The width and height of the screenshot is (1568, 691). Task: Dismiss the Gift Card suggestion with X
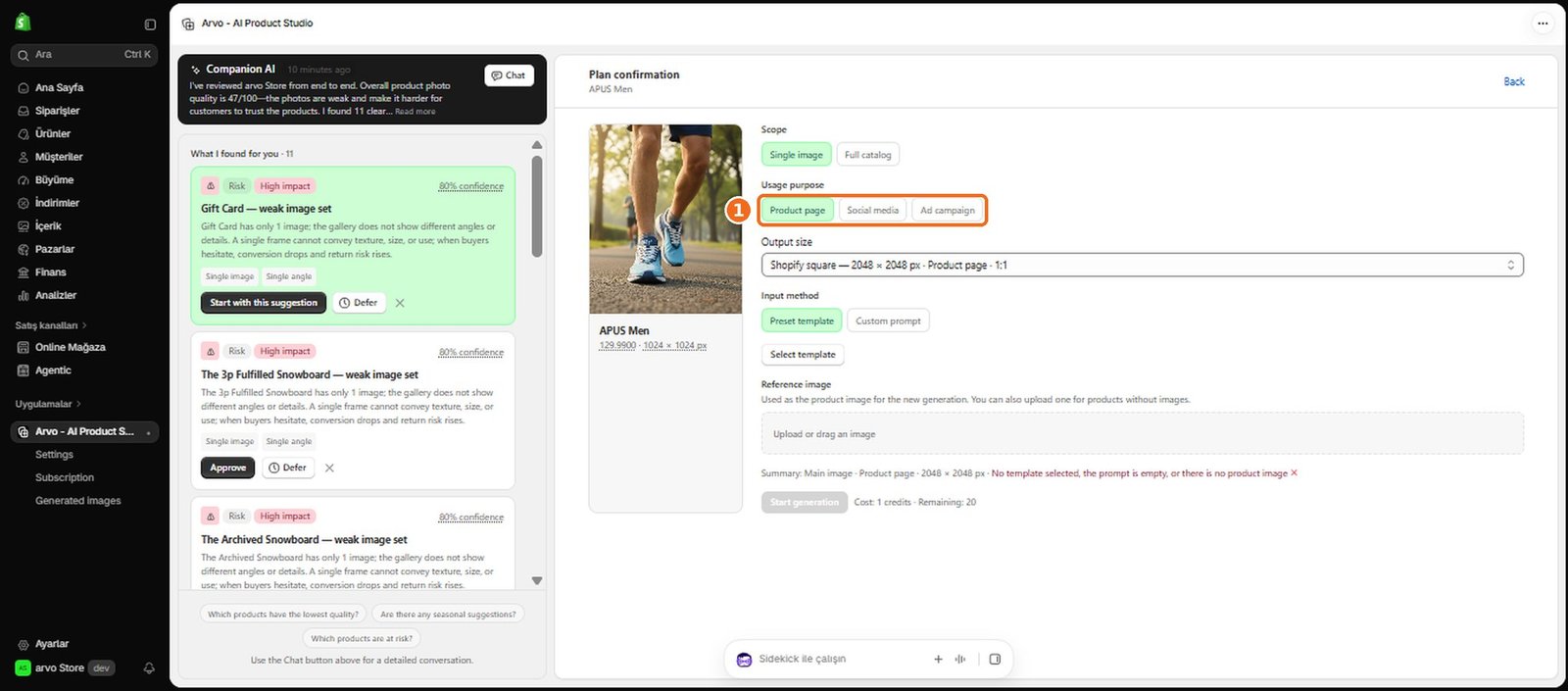click(x=400, y=303)
